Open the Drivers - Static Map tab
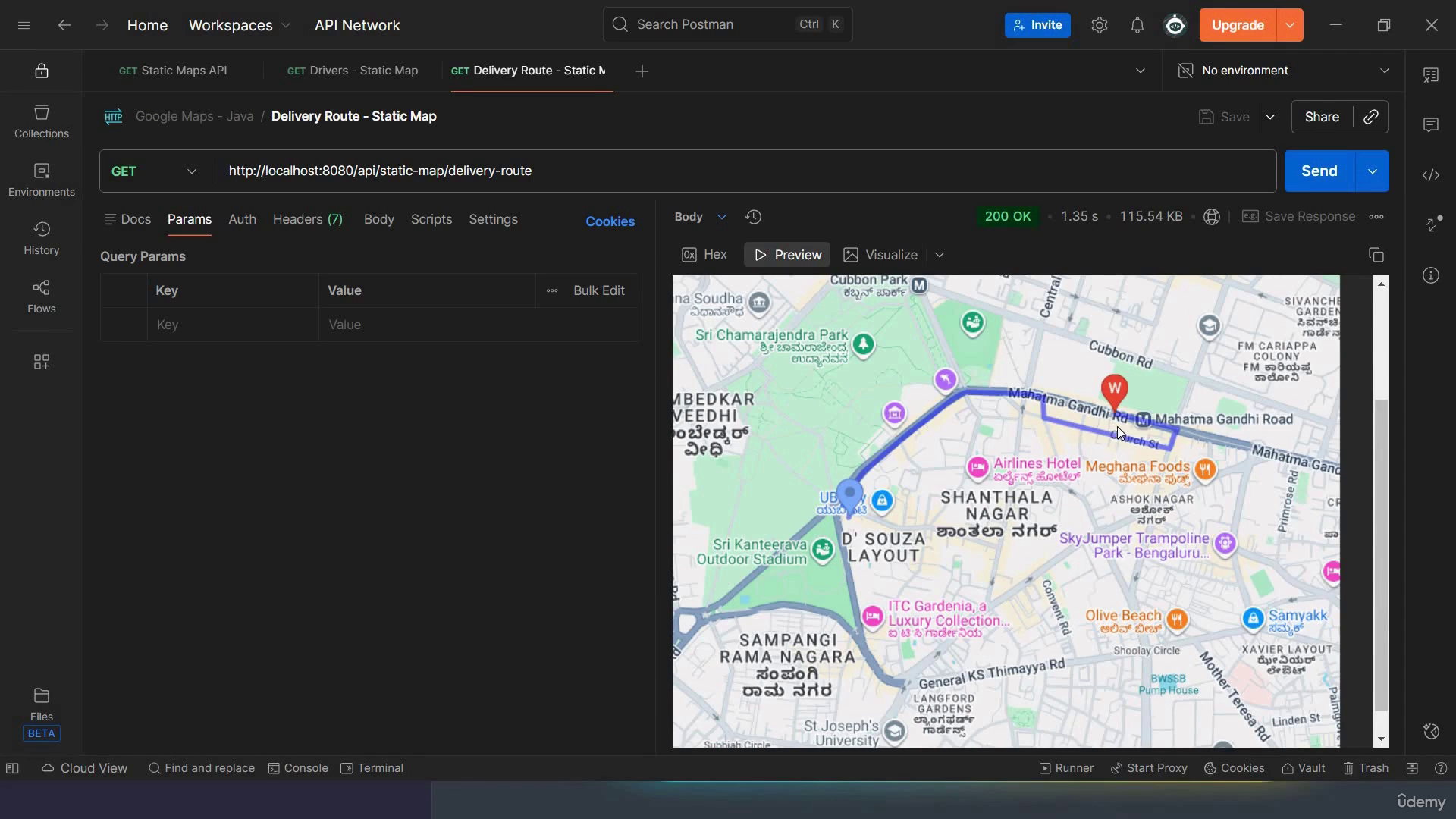 353,71
